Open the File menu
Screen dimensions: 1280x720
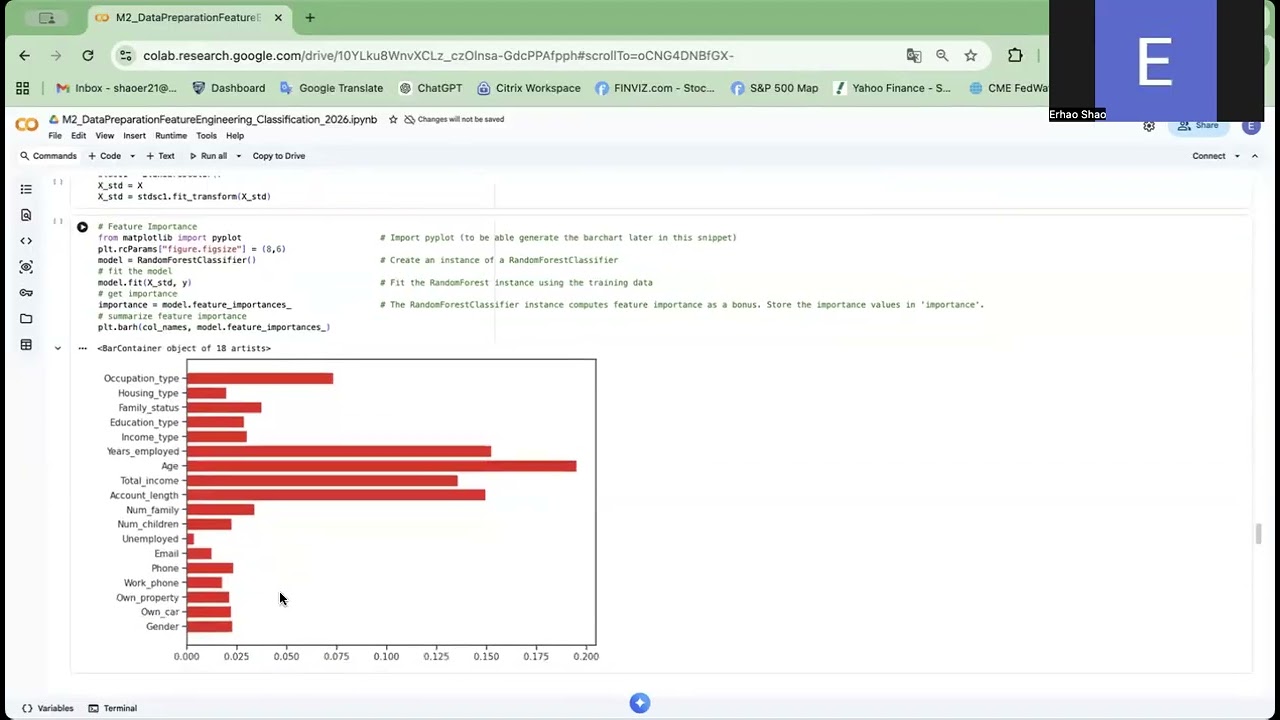pyautogui.click(x=55, y=136)
